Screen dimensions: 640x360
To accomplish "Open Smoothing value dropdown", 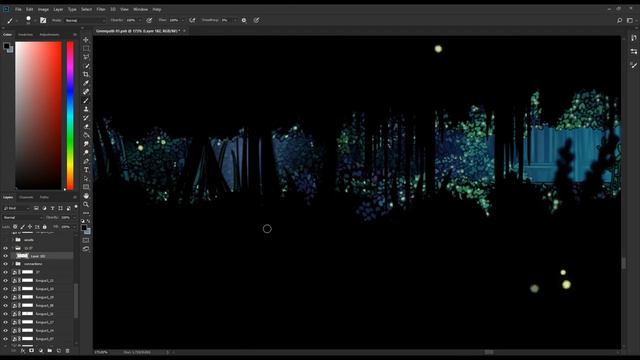I will [x=235, y=20].
